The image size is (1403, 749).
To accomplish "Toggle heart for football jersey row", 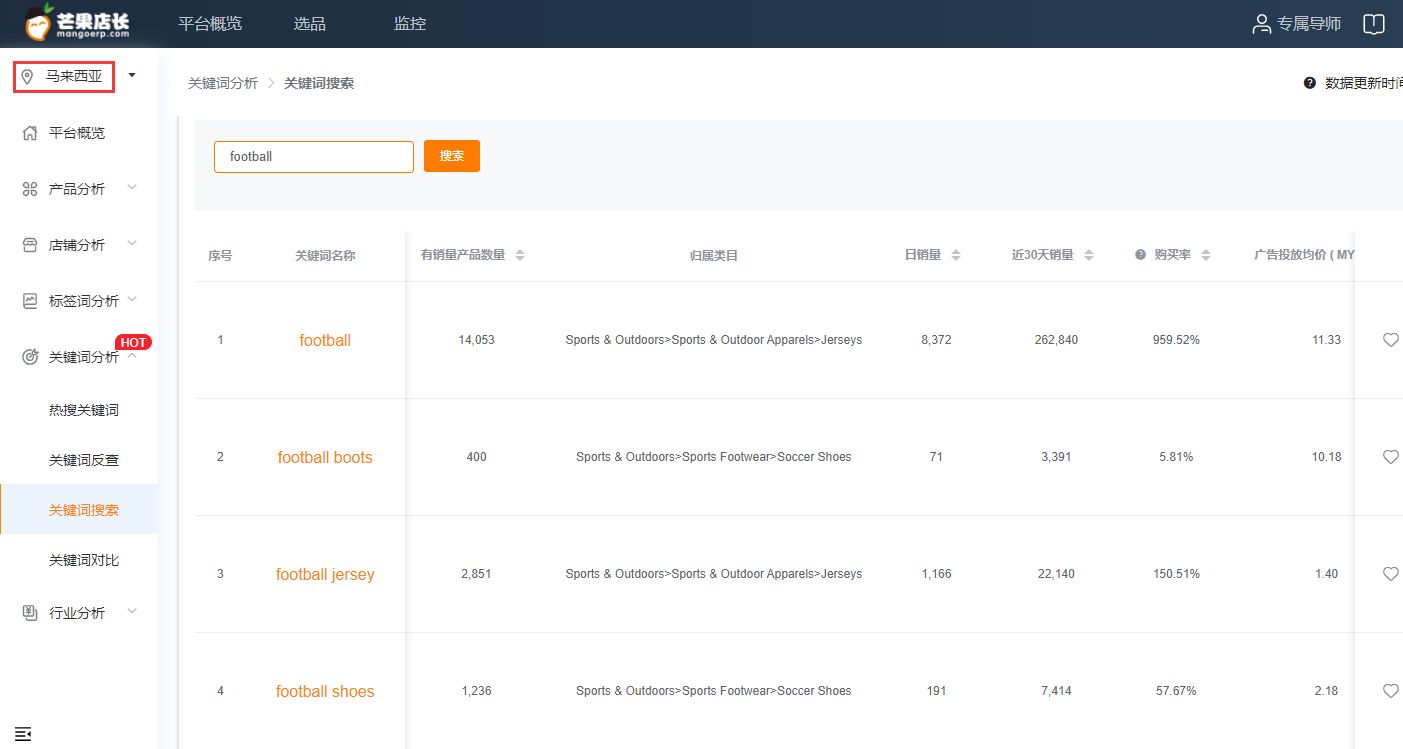I will 1390,574.
